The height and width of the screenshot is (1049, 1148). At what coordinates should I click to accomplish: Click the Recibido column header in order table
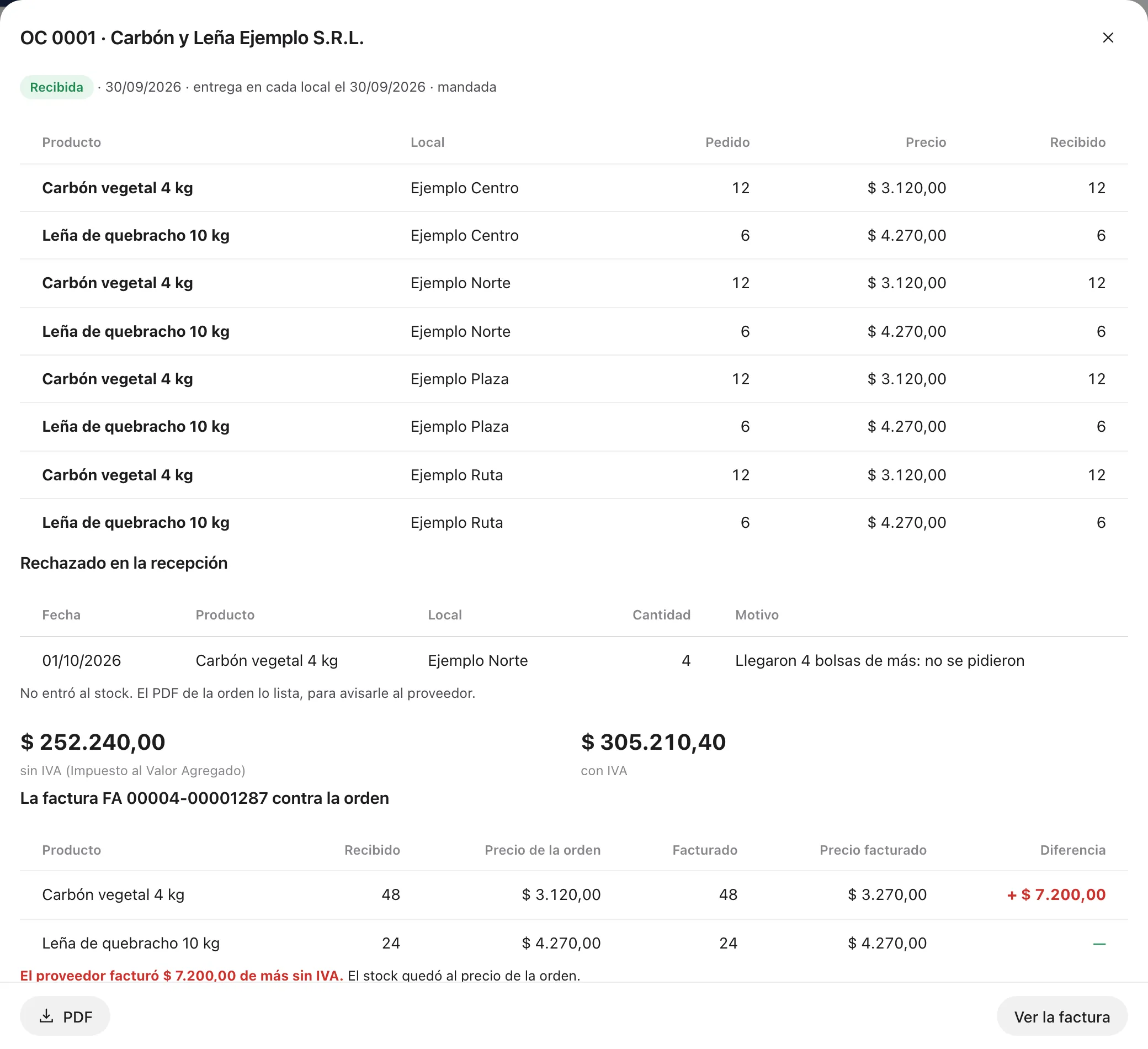click(1077, 142)
